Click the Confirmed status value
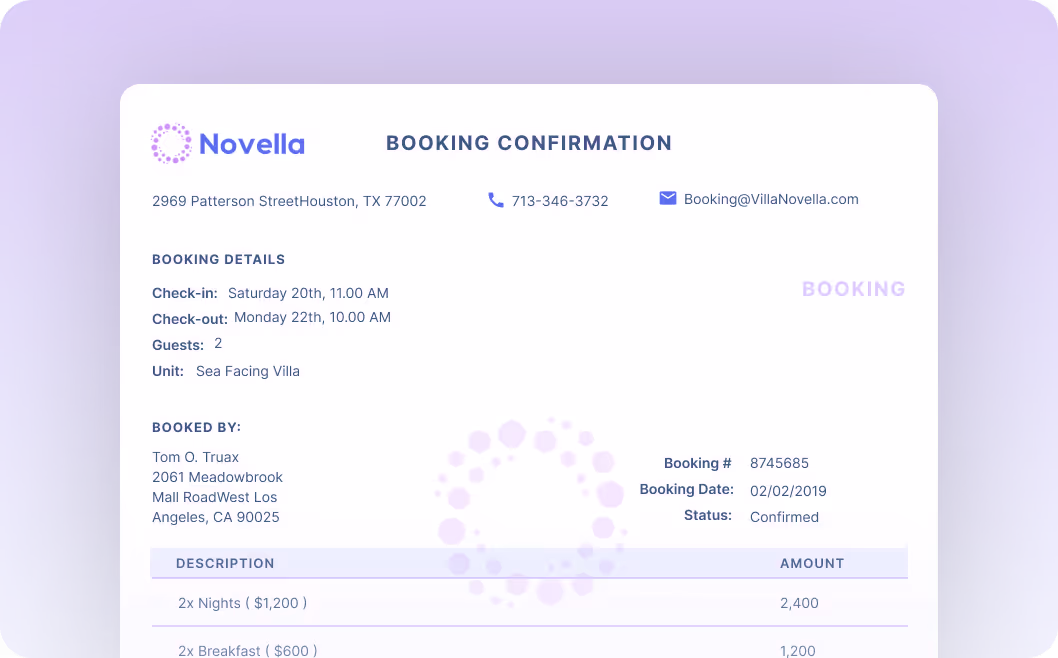Viewport: 1058px width, 658px height. 784,517
